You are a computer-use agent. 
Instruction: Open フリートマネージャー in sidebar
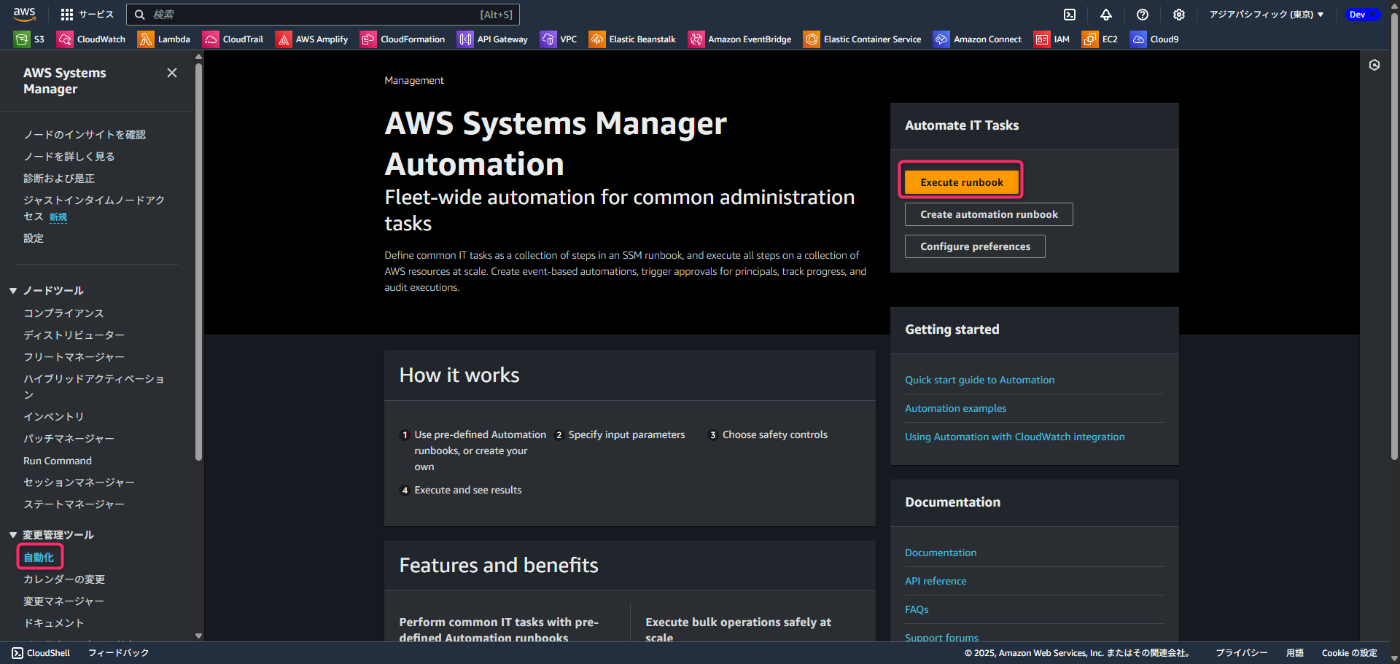click(x=74, y=357)
